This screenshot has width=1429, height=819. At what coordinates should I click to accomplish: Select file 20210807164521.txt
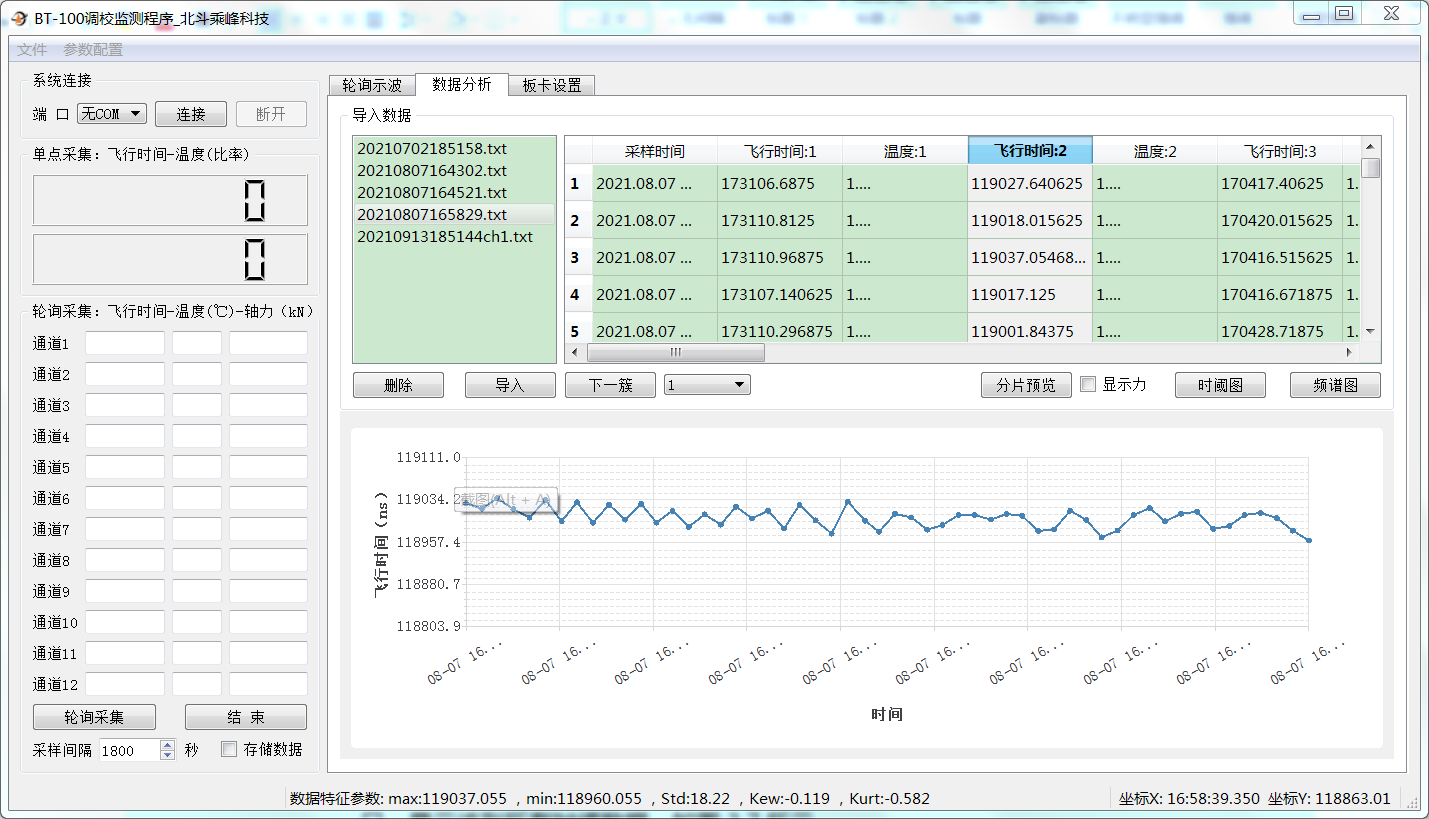454,193
